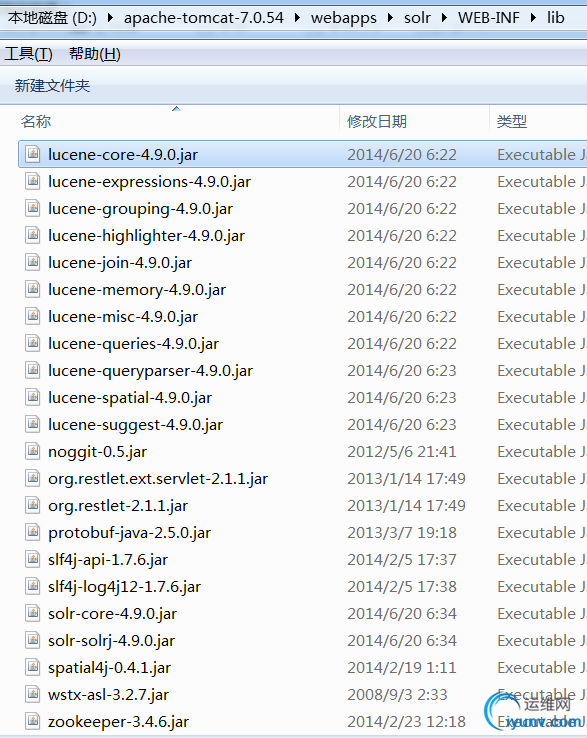The width and height of the screenshot is (587, 738).
Task: Click the protobuf-java-2.5.0.jar file icon
Action: pyautogui.click(x=32, y=532)
